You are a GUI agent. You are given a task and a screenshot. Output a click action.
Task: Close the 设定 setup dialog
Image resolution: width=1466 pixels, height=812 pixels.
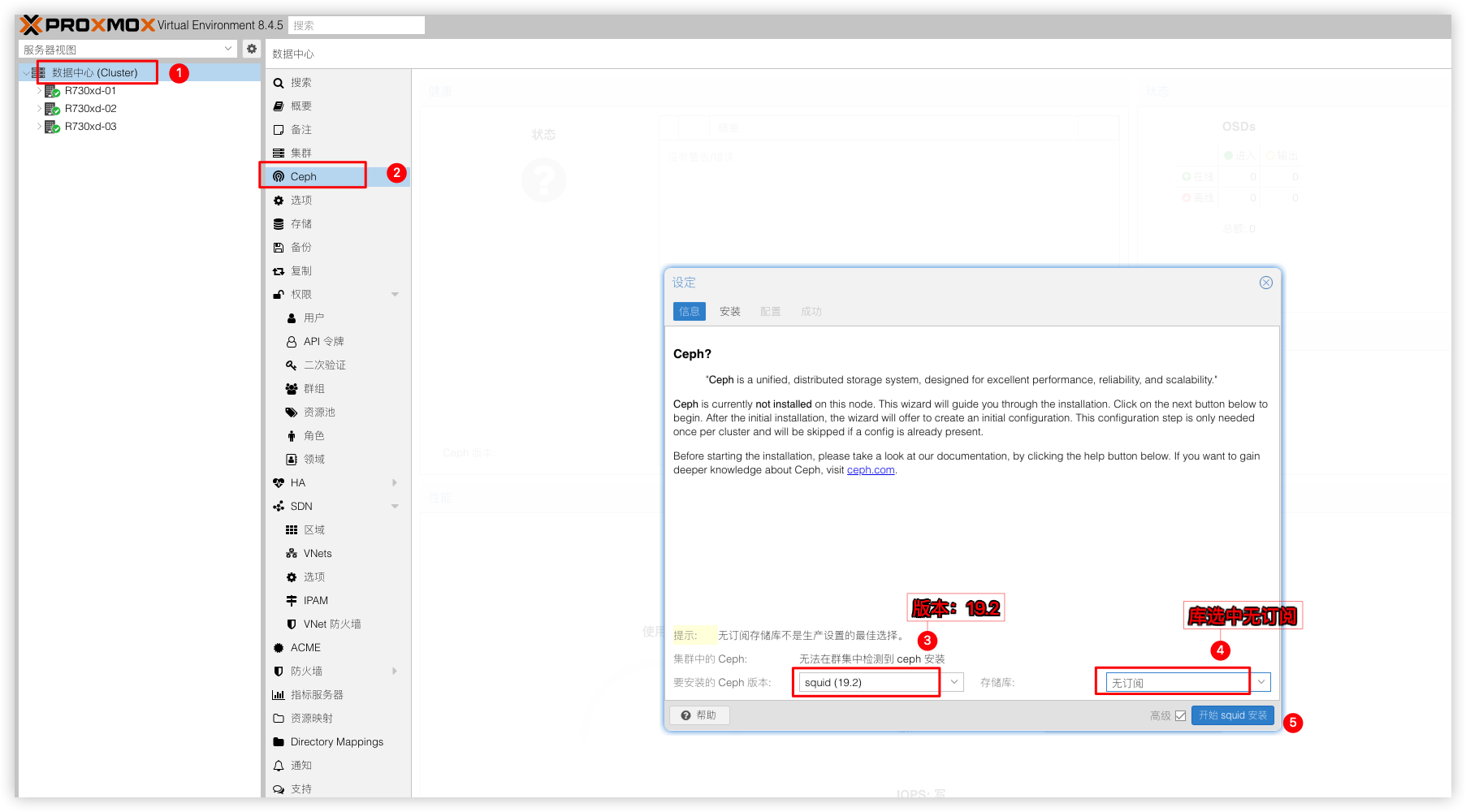[1266, 283]
